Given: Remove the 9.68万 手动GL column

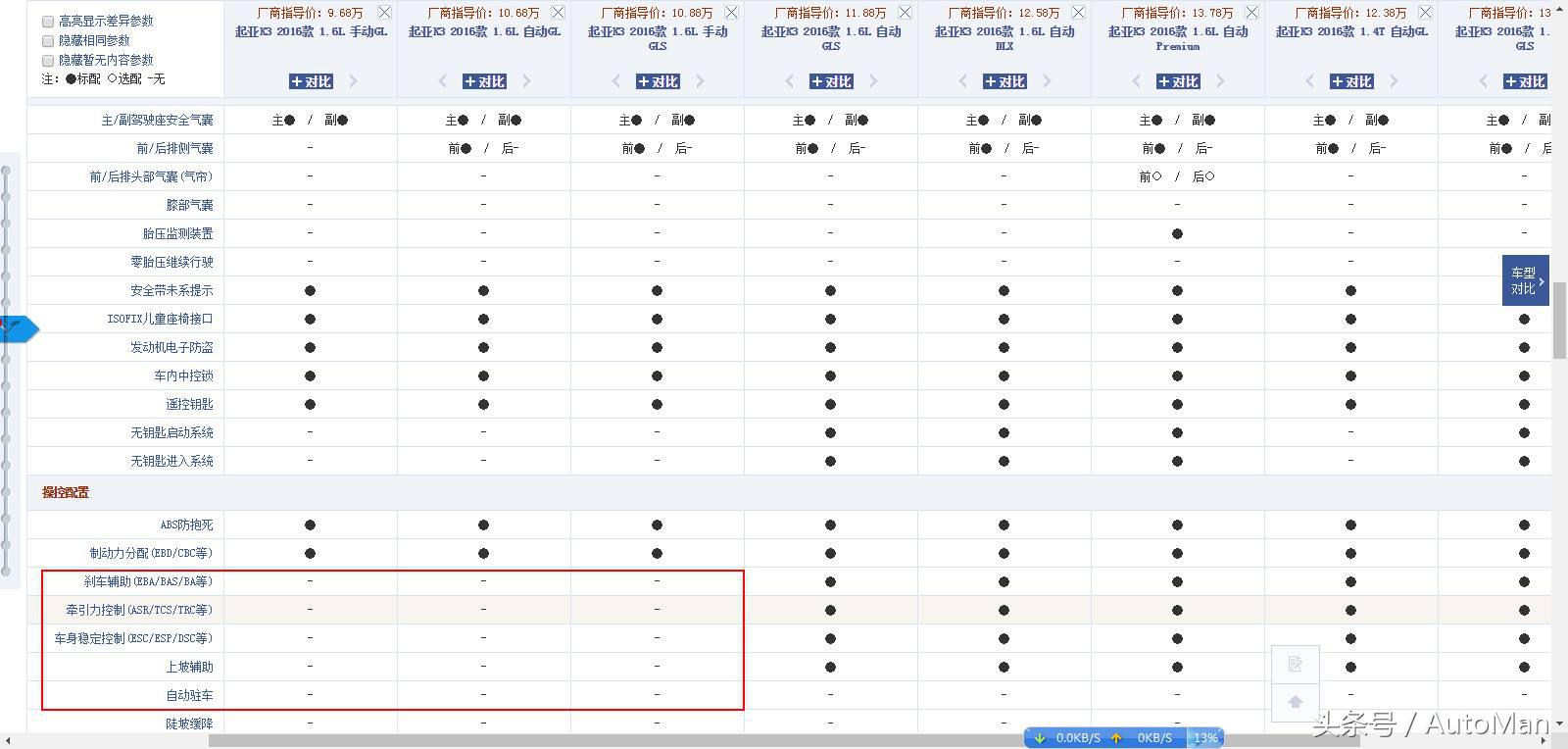Looking at the screenshot, I should point(384,13).
